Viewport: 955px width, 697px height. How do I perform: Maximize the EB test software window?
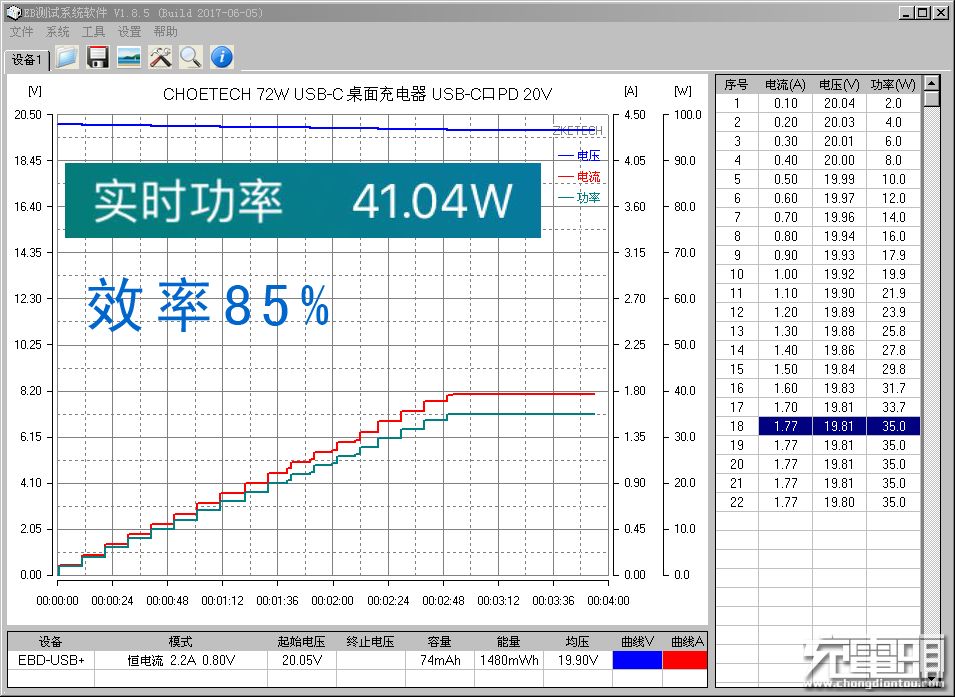pyautogui.click(x=923, y=12)
